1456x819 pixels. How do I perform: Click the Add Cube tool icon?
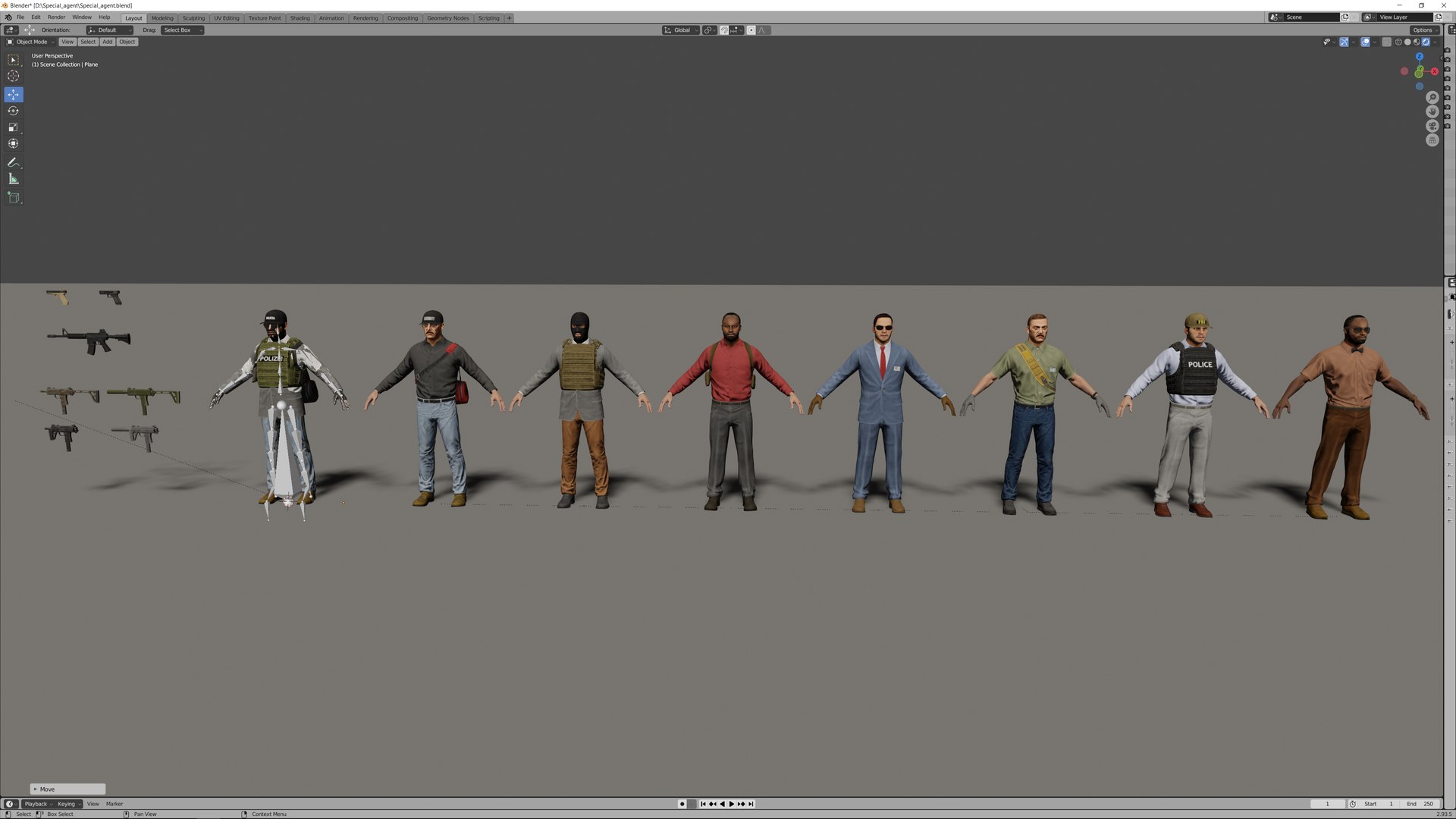point(14,198)
